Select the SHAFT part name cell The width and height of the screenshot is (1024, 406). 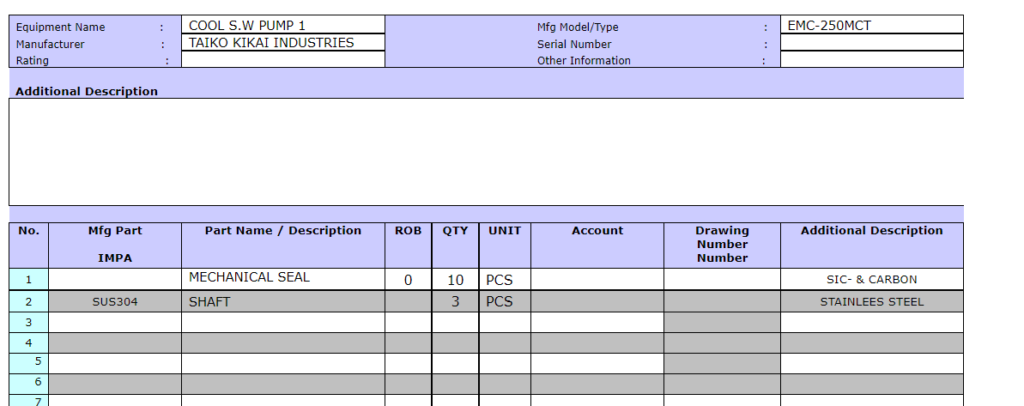point(283,301)
